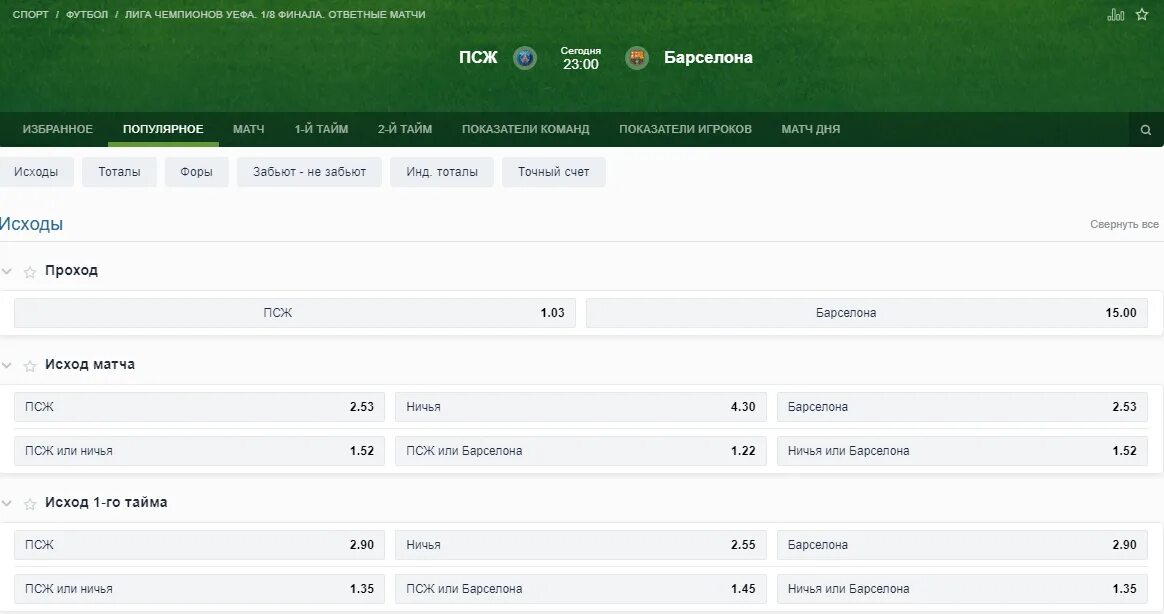The height and width of the screenshot is (614, 1164).
Task: Select Ничья match odds 4.30
Action: (x=581, y=407)
